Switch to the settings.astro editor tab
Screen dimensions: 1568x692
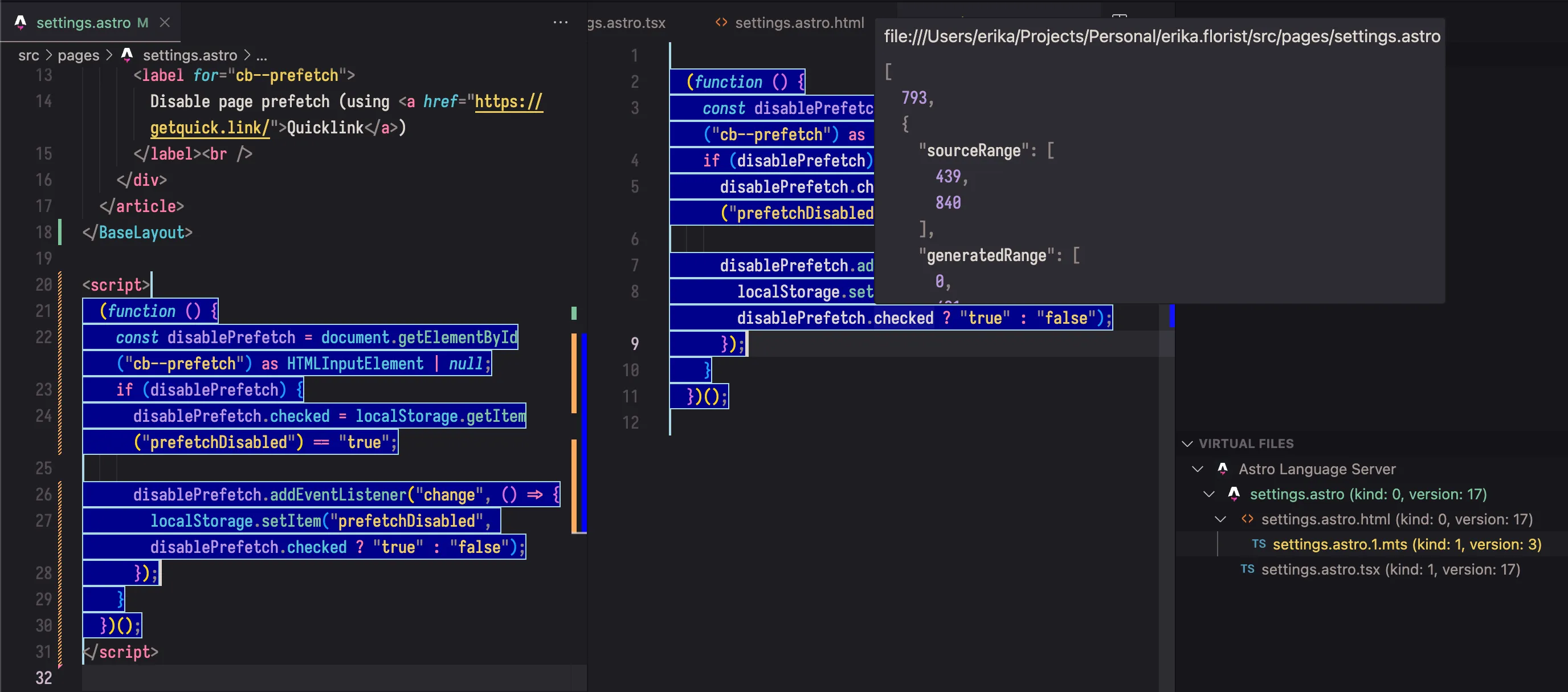click(x=91, y=23)
